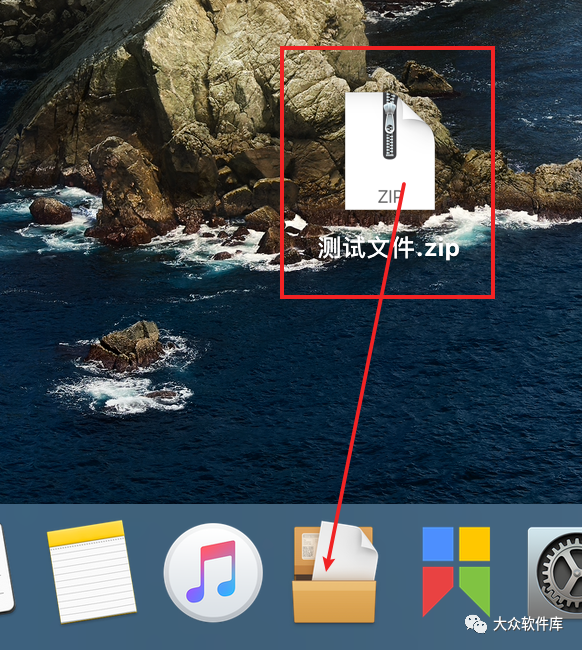Click the zipper graphic on the ZIP file

390,126
